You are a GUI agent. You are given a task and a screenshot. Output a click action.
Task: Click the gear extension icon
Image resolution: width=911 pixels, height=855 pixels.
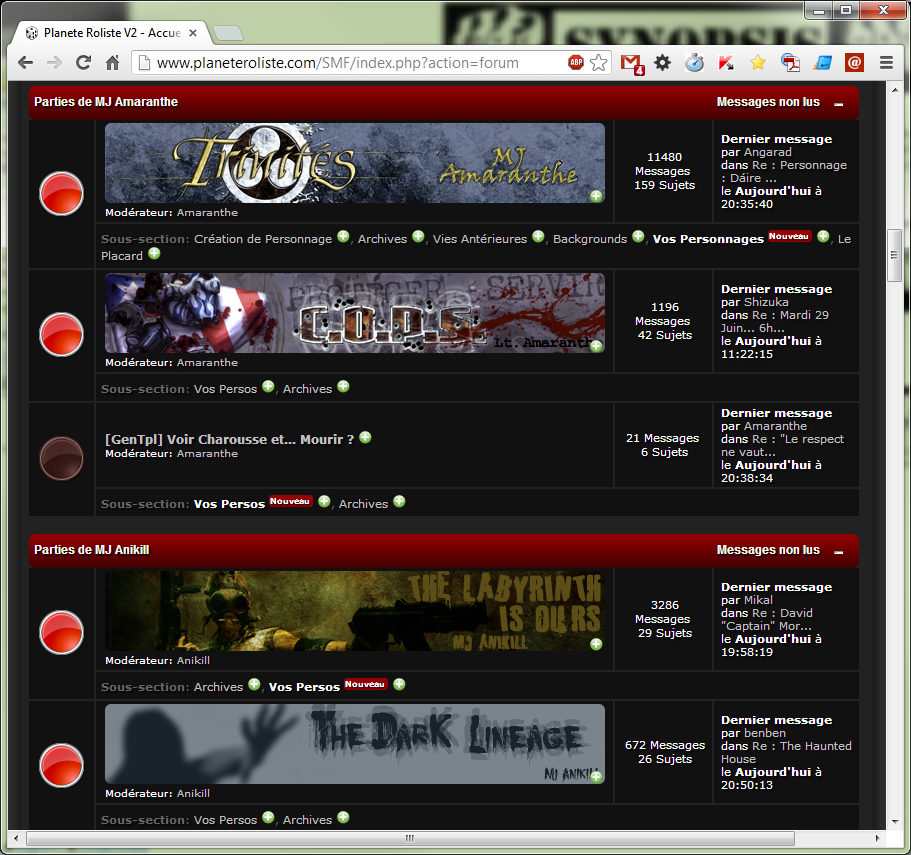coord(662,63)
